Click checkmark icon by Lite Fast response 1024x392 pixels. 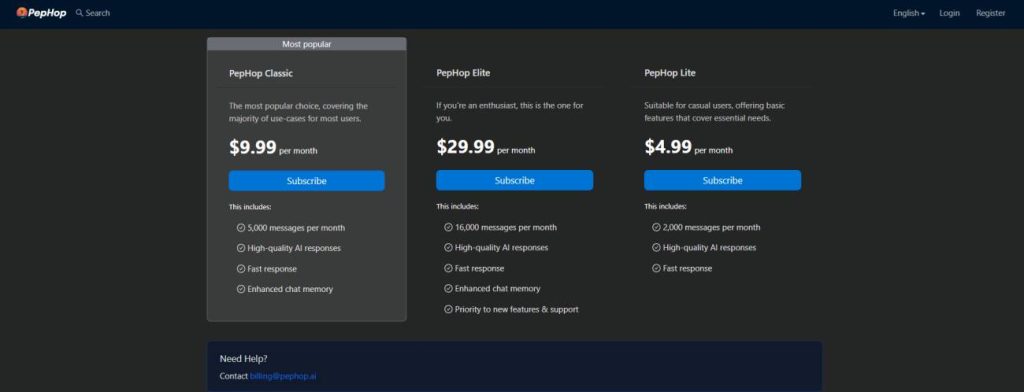(x=656, y=269)
